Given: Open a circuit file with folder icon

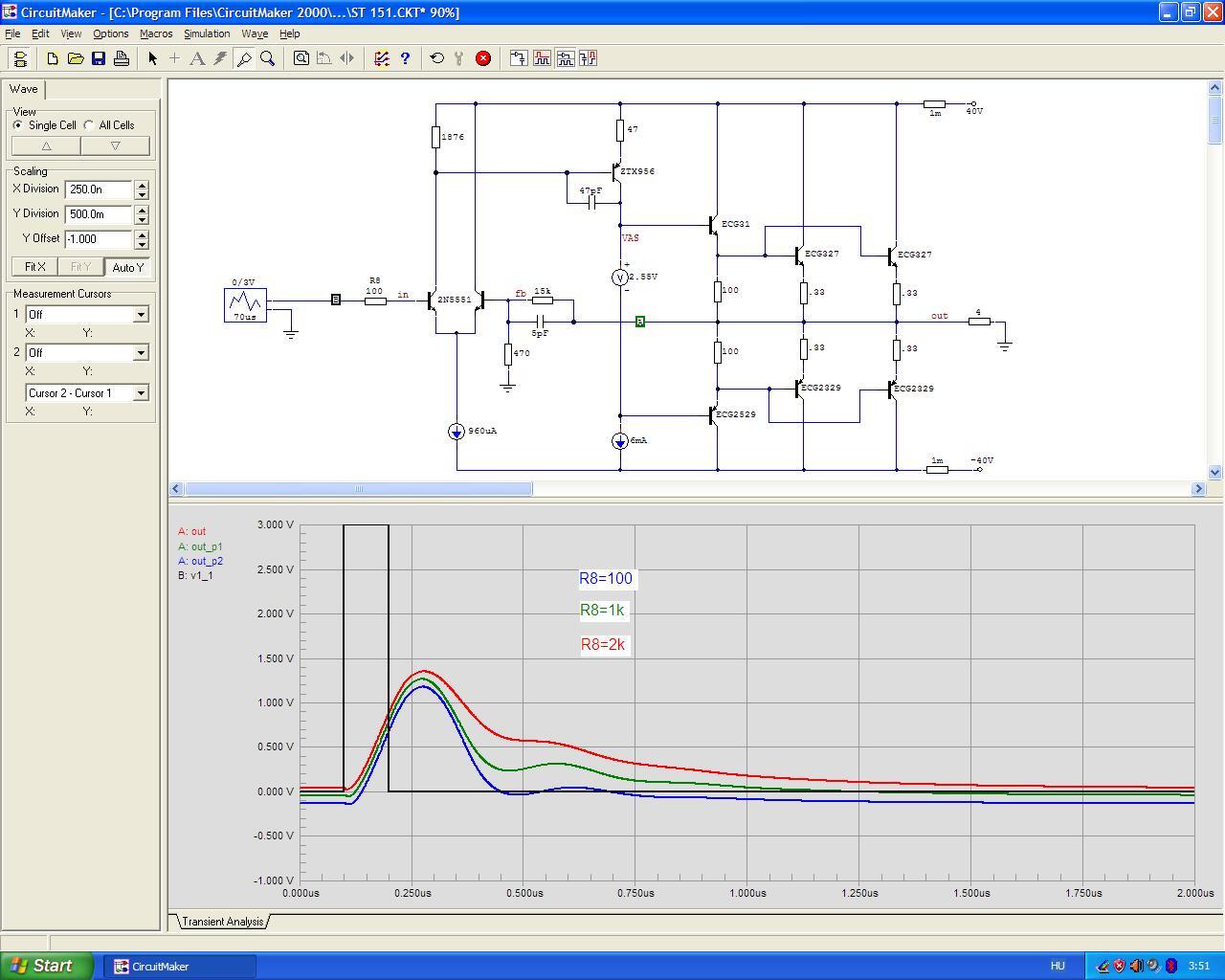Looking at the screenshot, I should (76, 58).
